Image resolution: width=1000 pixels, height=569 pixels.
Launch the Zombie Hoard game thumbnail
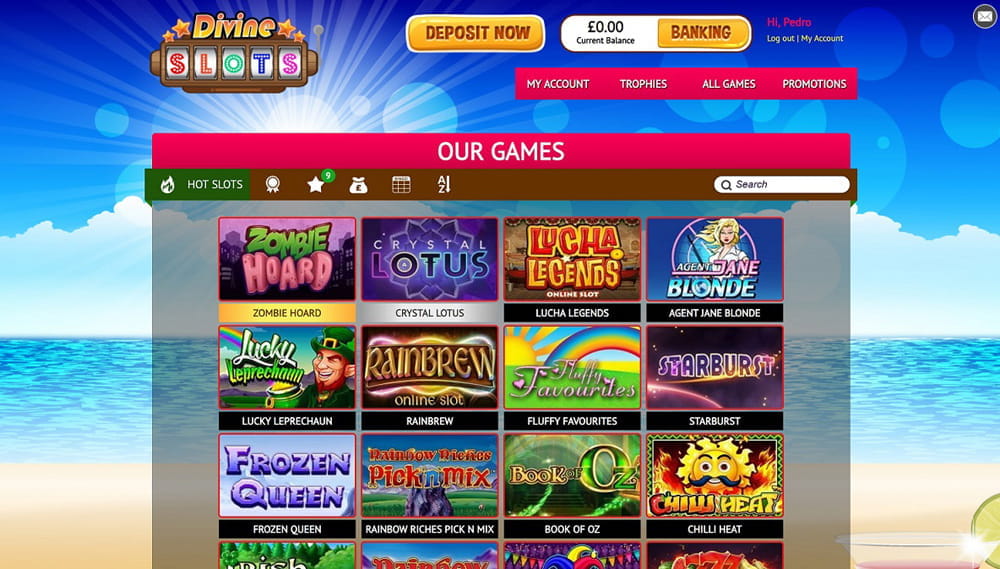(287, 259)
